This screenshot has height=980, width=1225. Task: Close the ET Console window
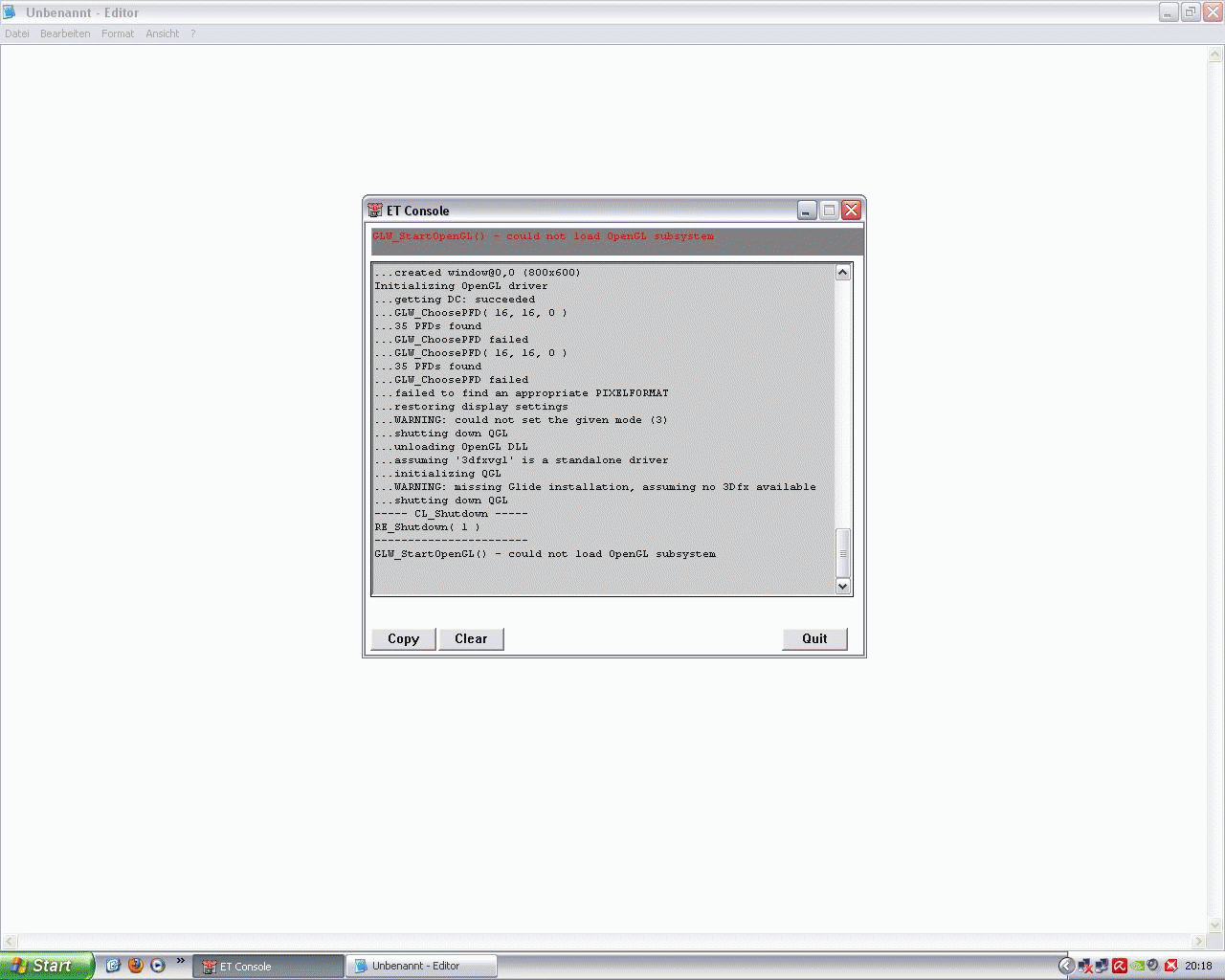tap(851, 211)
